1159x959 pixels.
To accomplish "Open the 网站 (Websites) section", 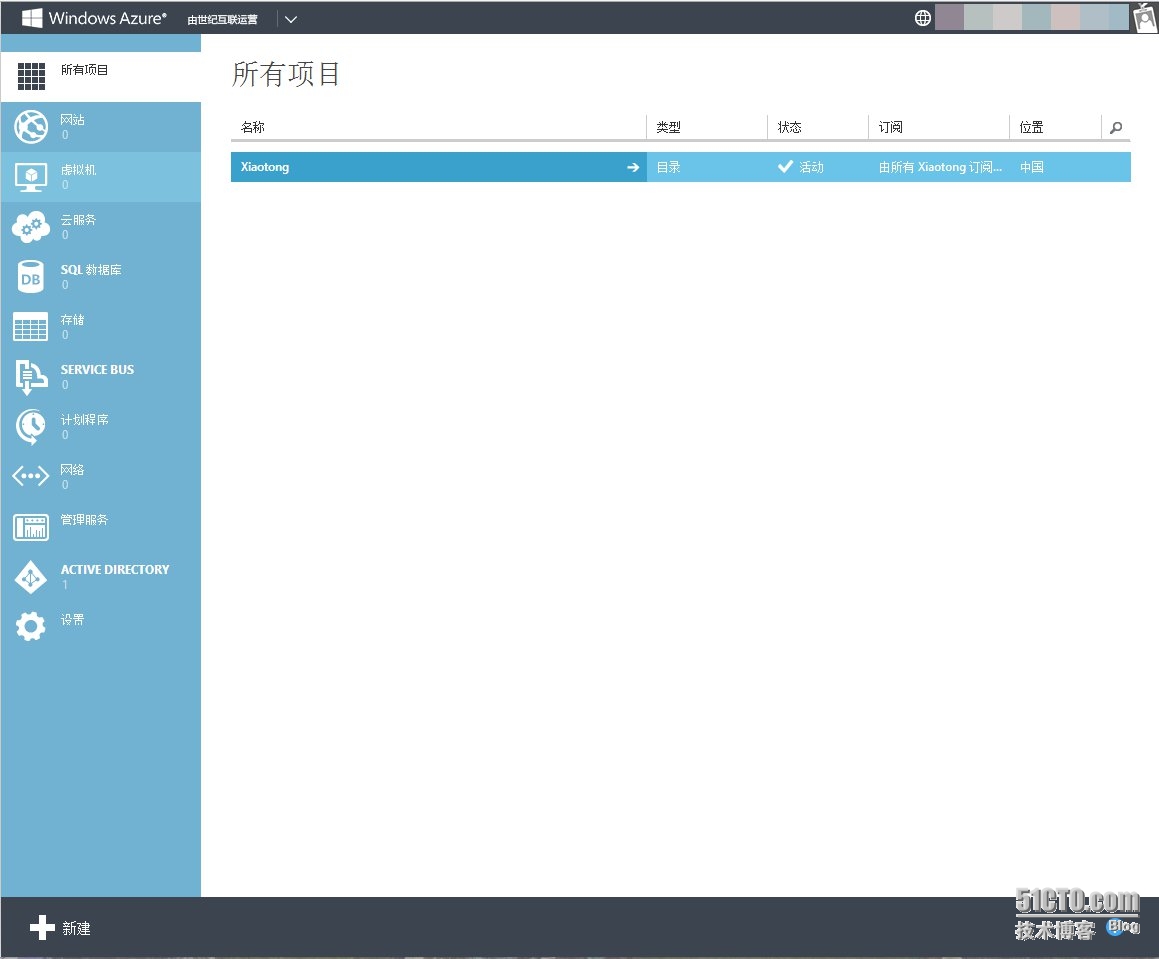I will pyautogui.click(x=31, y=127).
